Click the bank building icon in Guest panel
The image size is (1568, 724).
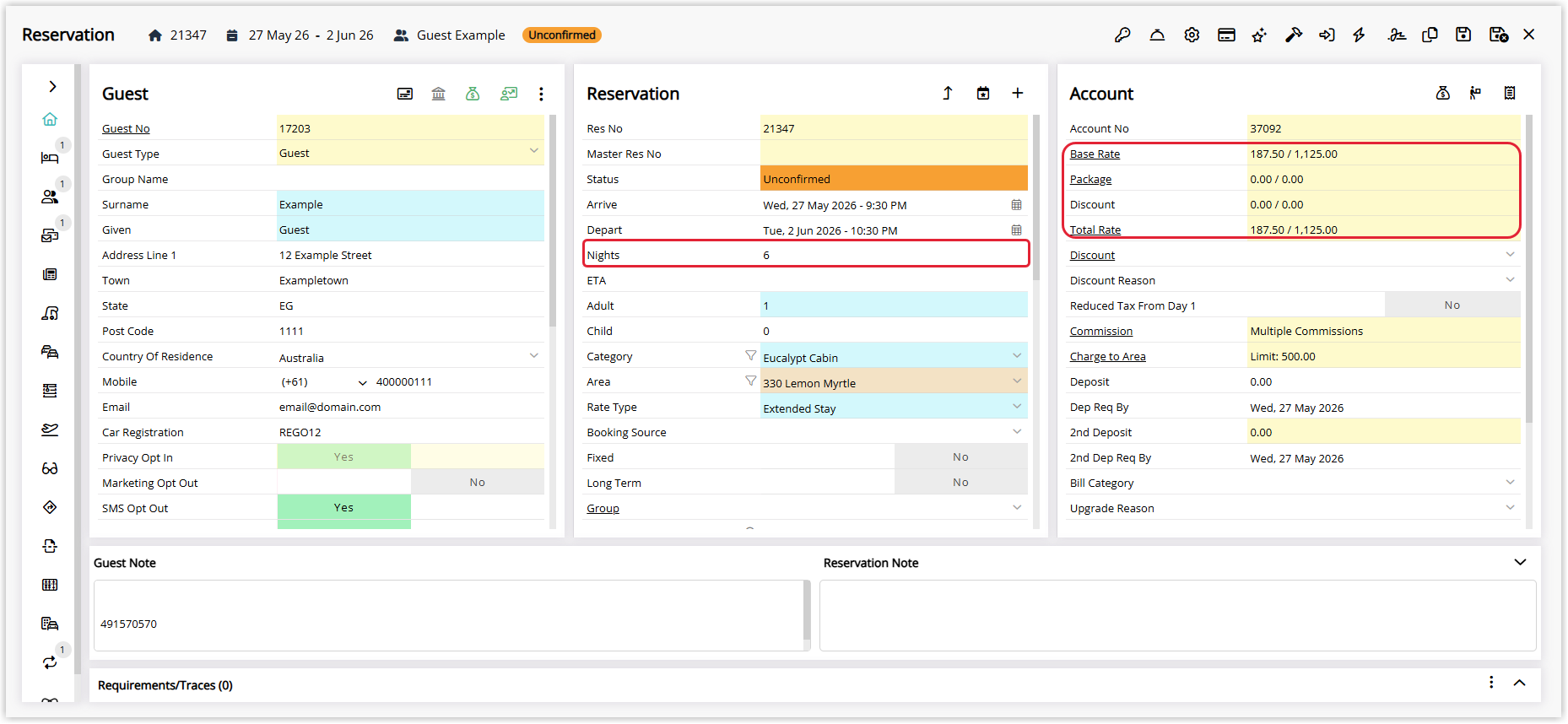pyautogui.click(x=439, y=94)
